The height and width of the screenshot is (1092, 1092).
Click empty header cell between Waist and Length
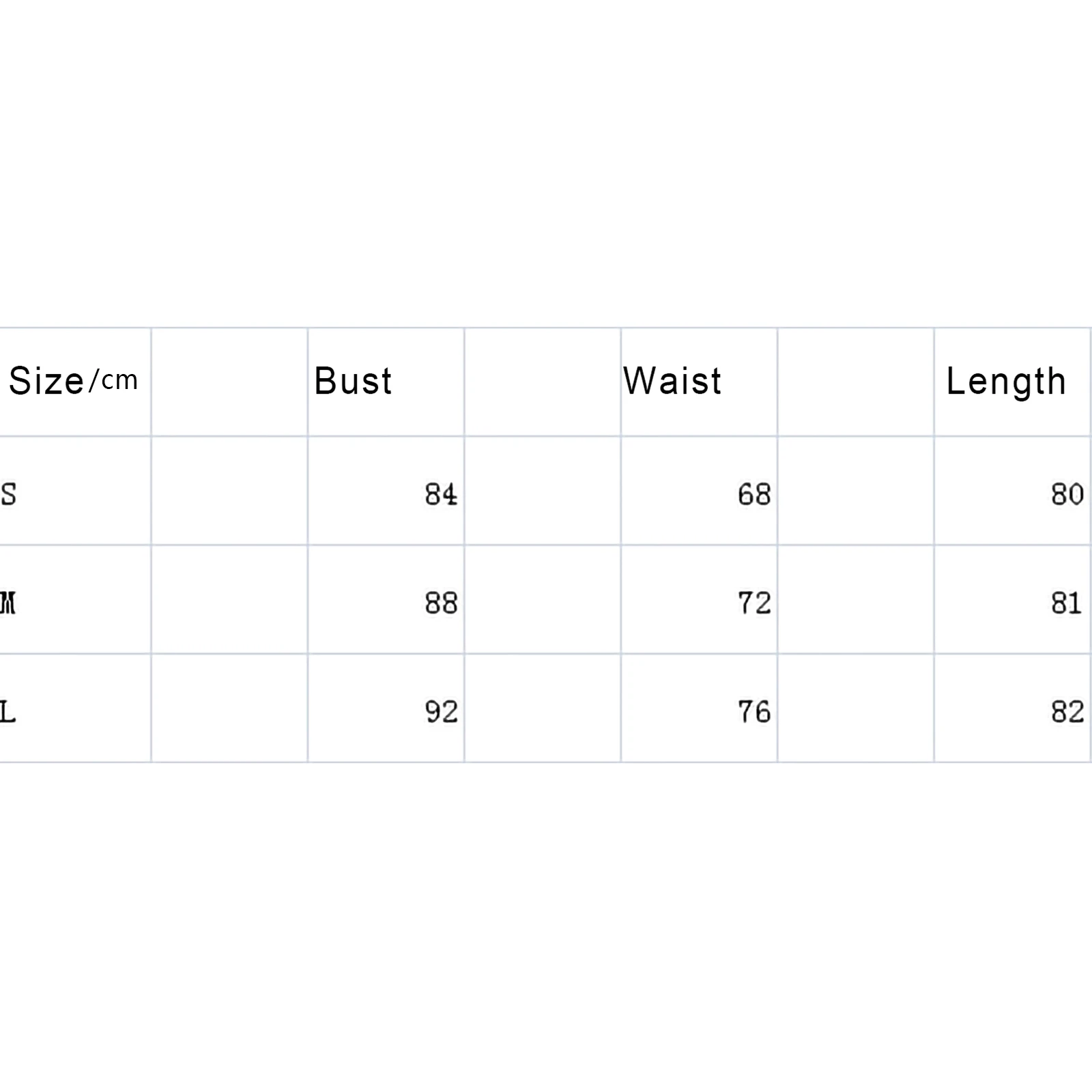tap(856, 382)
